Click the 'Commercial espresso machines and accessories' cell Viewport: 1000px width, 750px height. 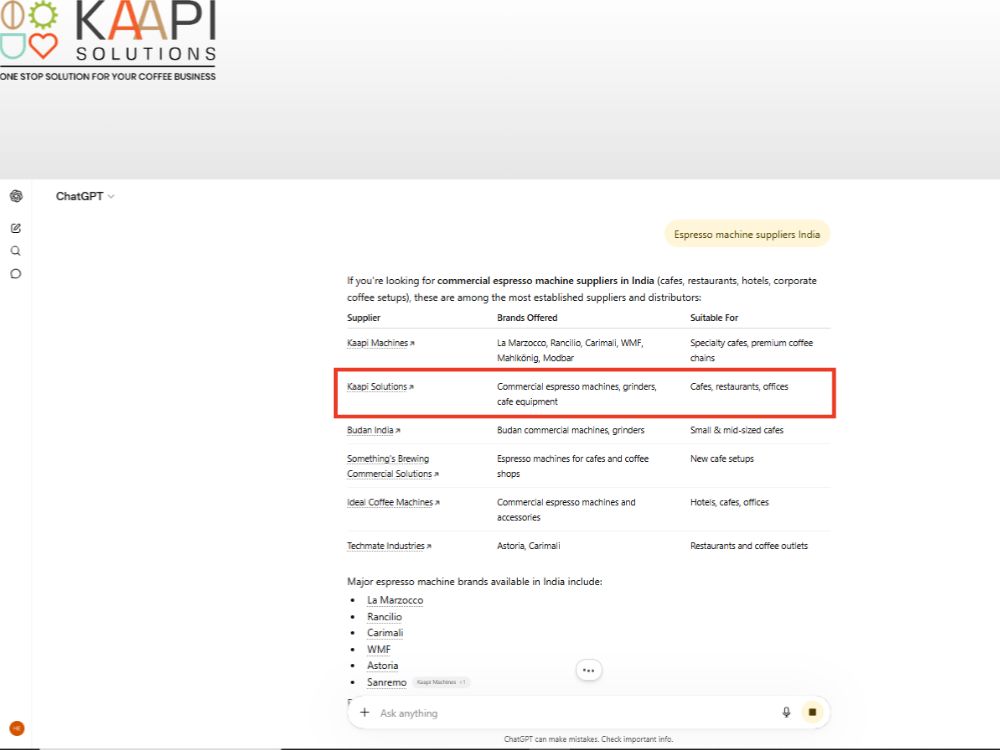[566, 510]
